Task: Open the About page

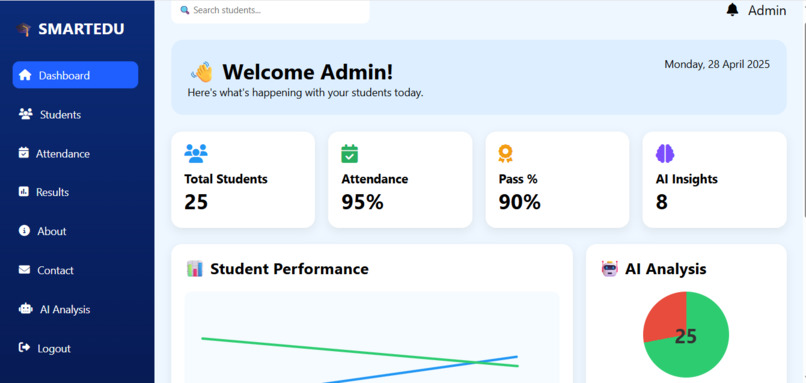Action: [x=76, y=231]
